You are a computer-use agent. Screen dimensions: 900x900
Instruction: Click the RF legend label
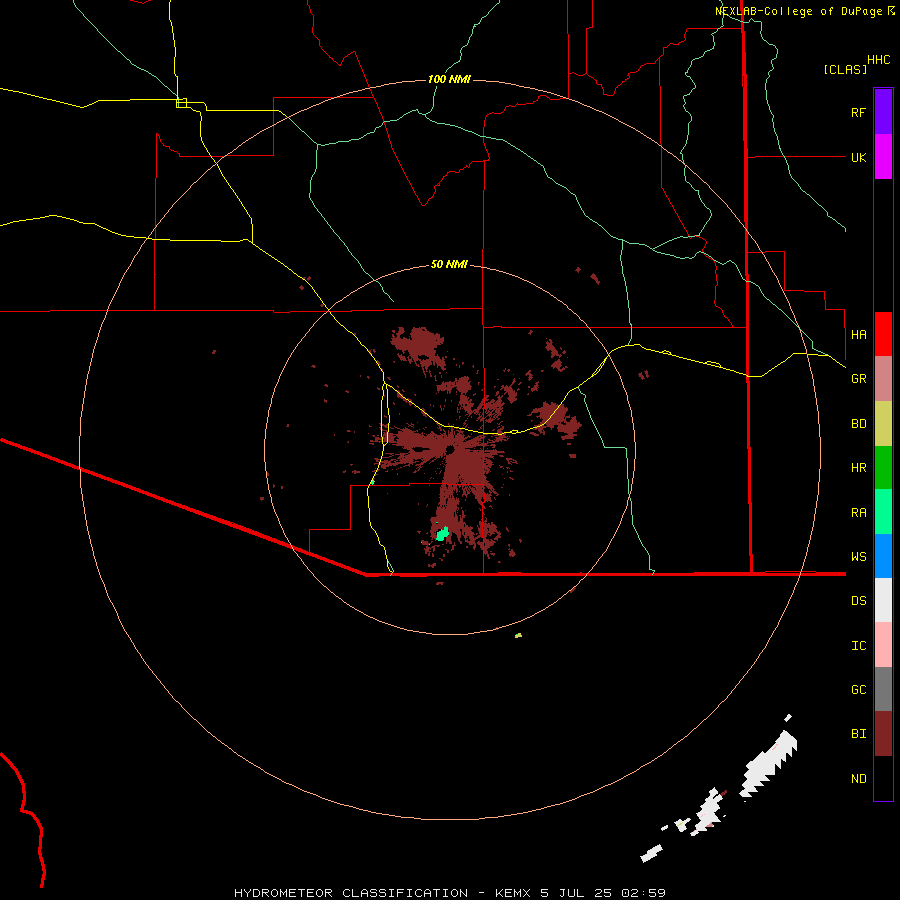click(858, 112)
